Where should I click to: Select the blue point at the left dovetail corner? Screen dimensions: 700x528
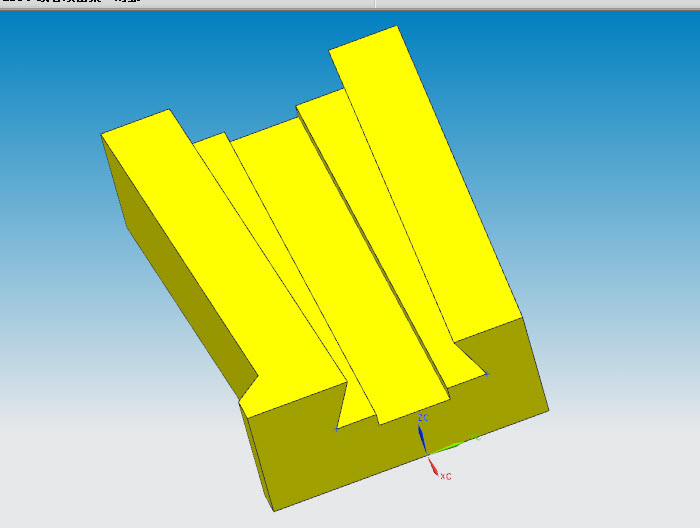[337, 429]
